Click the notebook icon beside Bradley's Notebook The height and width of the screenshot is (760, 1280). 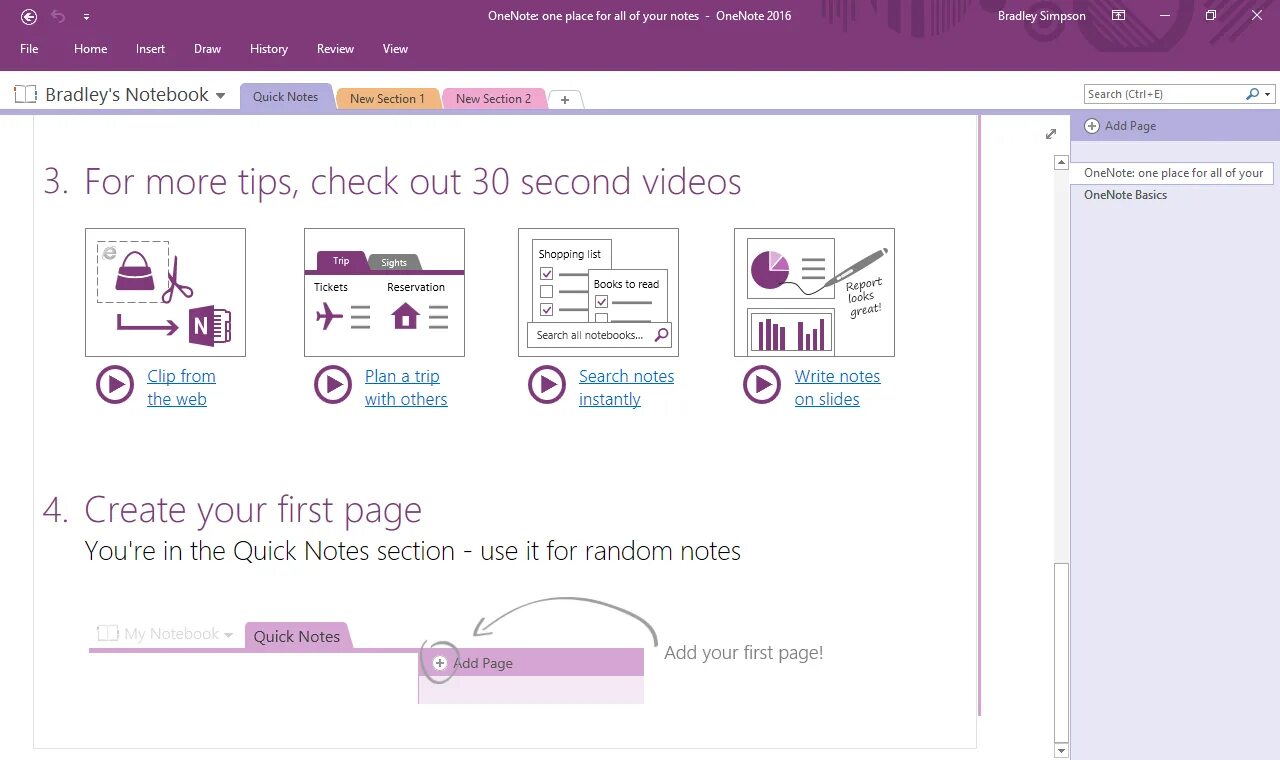(25, 95)
